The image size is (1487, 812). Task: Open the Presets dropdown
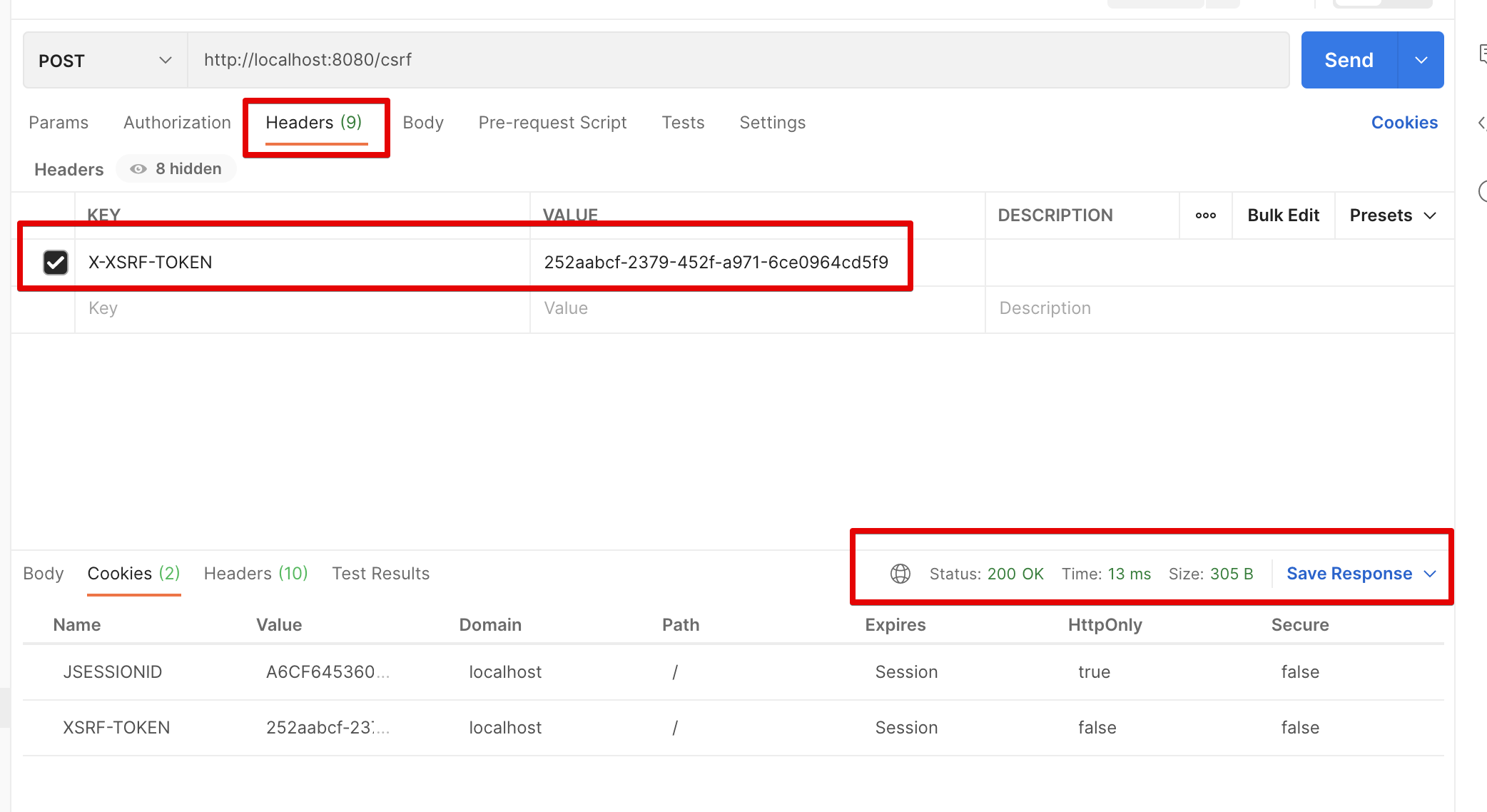click(x=1392, y=215)
